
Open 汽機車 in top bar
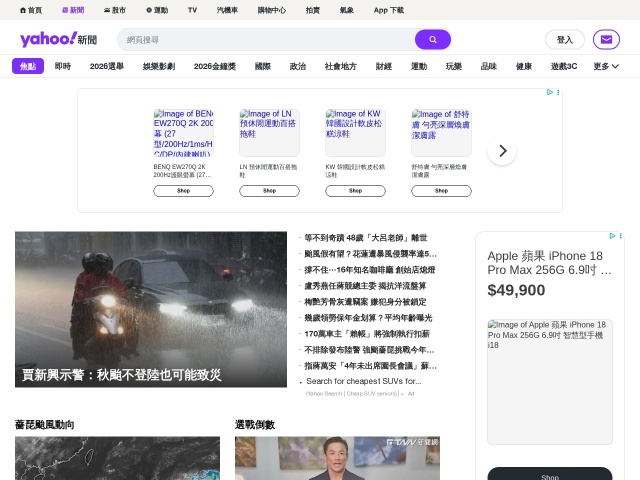click(x=227, y=10)
